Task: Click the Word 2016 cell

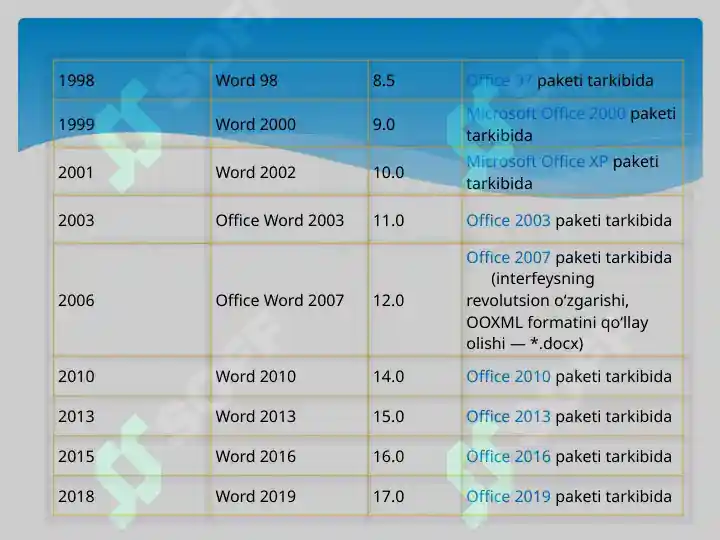Action: coord(289,456)
